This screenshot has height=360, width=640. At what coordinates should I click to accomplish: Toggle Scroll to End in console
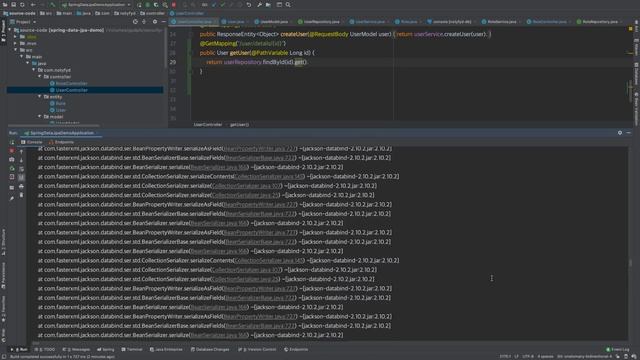pos(22,177)
